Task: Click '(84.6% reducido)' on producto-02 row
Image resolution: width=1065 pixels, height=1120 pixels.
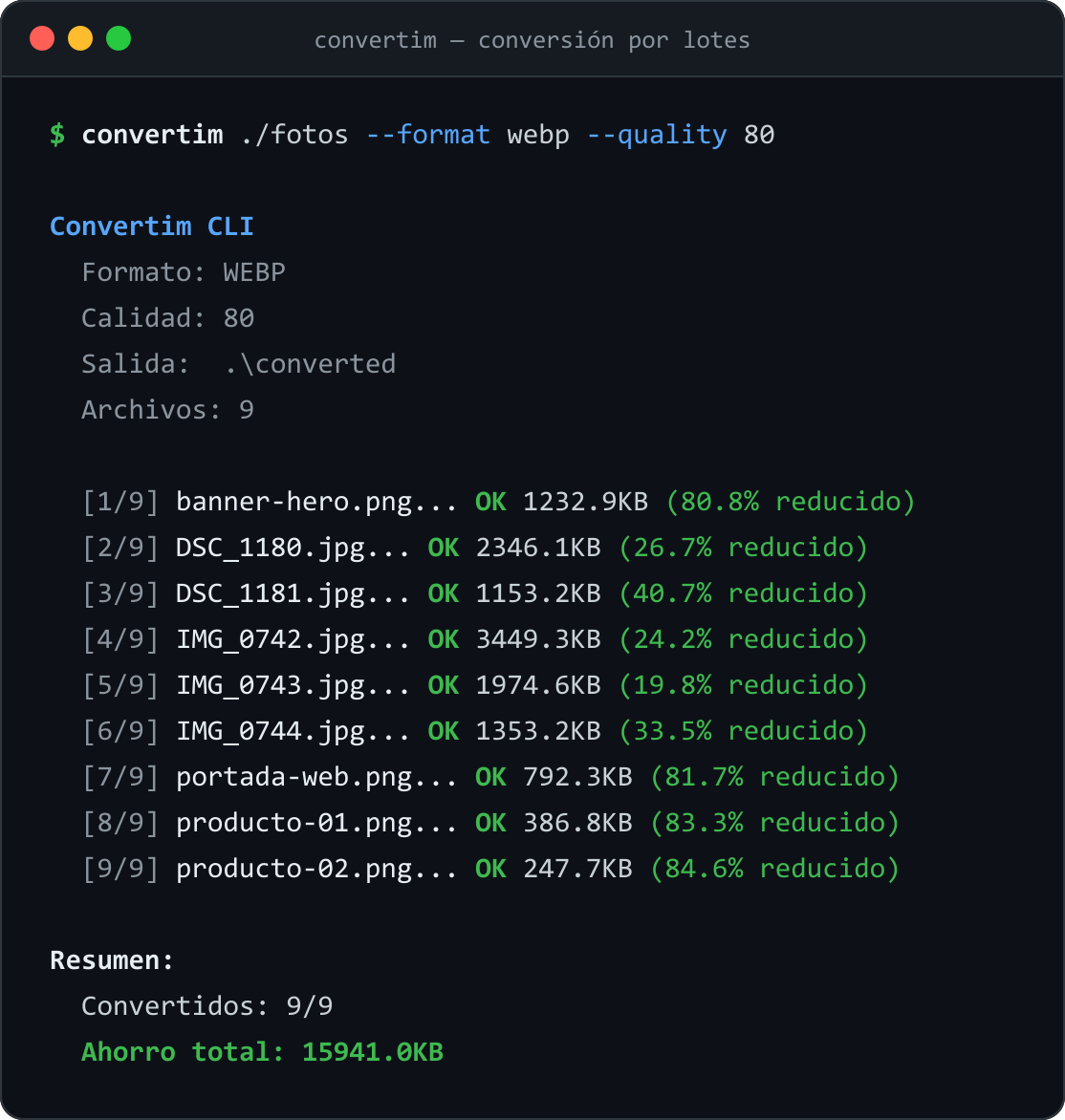Action: pyautogui.click(x=774, y=868)
